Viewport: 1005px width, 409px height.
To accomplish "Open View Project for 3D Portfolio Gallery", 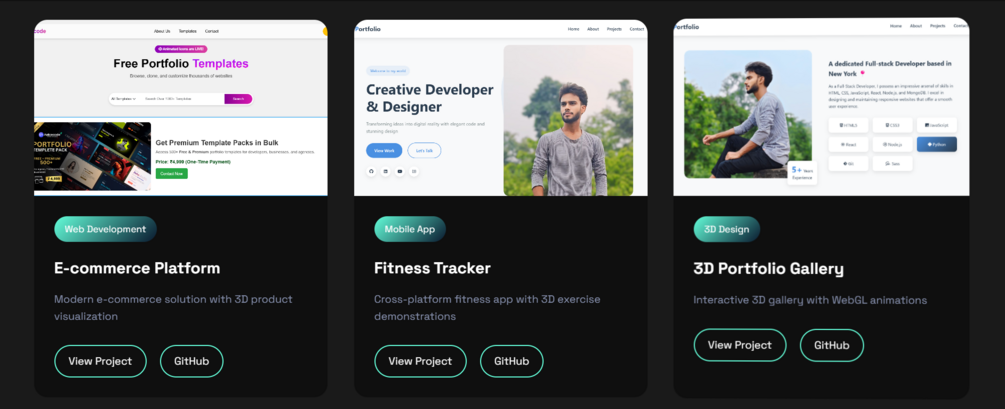I will pyautogui.click(x=740, y=345).
